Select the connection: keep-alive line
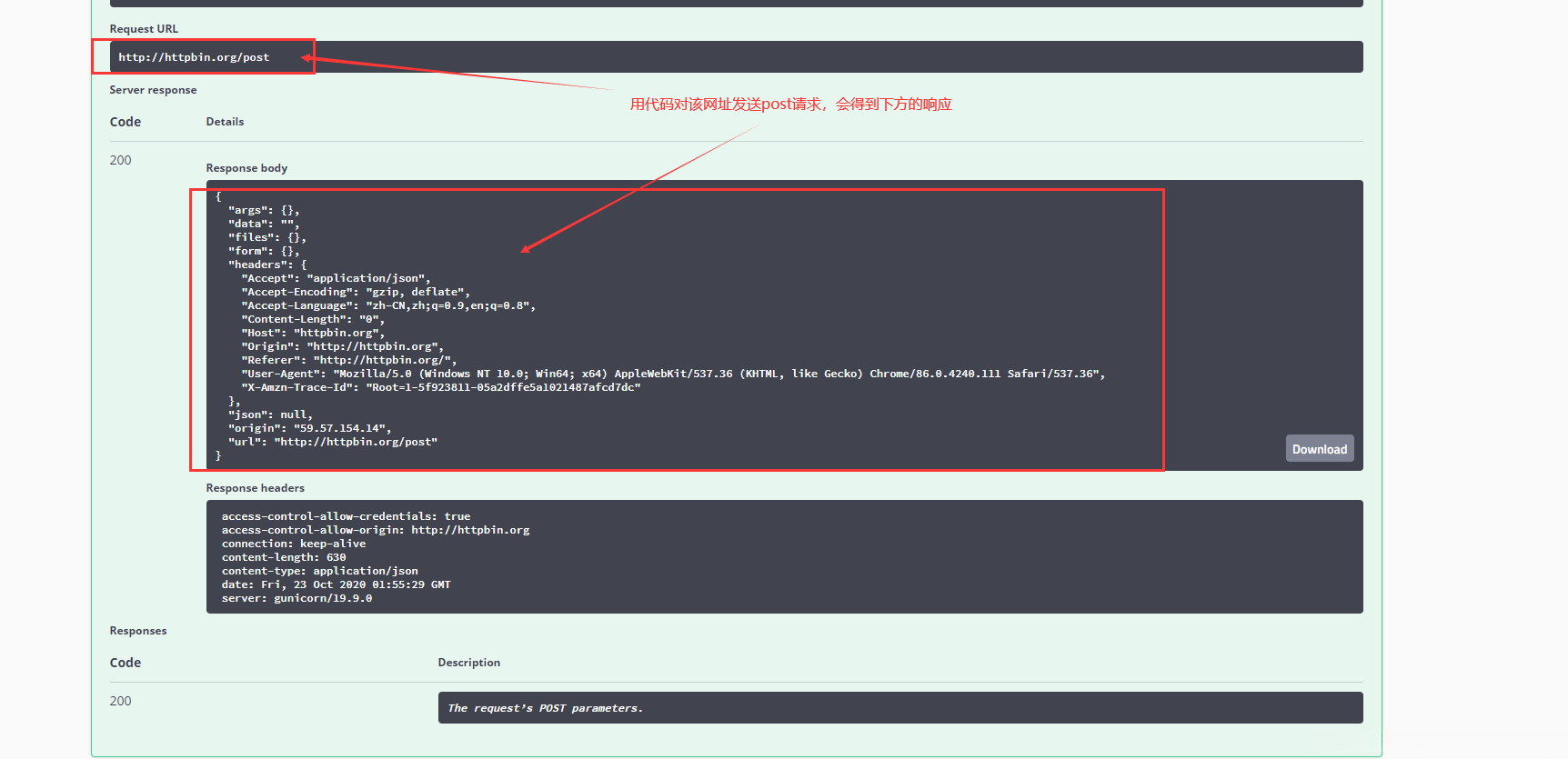 click(294, 544)
